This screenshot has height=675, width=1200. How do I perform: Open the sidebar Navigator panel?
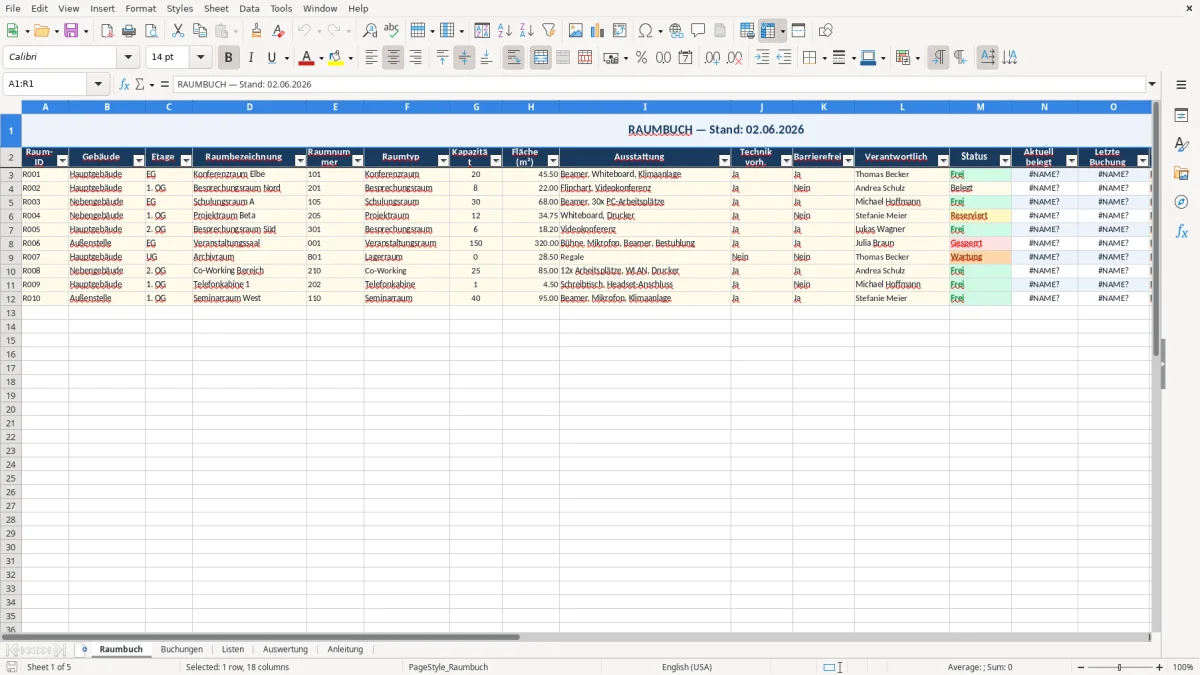(1181, 202)
